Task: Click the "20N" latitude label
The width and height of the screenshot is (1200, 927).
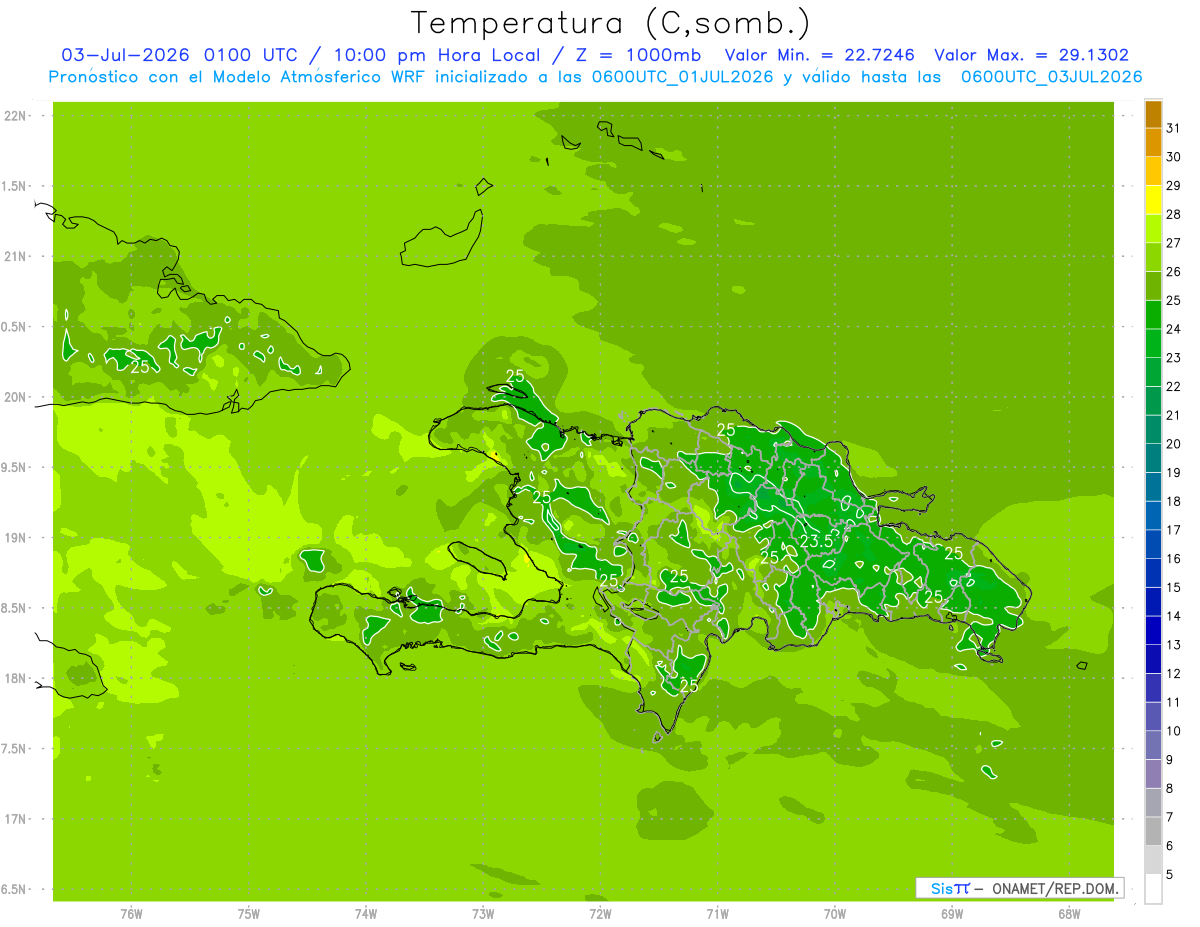Action: [15, 397]
